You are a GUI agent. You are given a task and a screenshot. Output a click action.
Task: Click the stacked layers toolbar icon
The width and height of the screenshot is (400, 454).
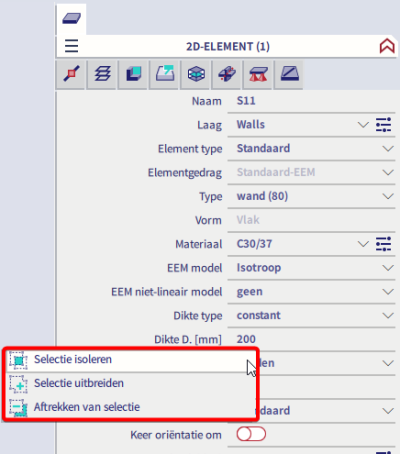click(x=102, y=74)
